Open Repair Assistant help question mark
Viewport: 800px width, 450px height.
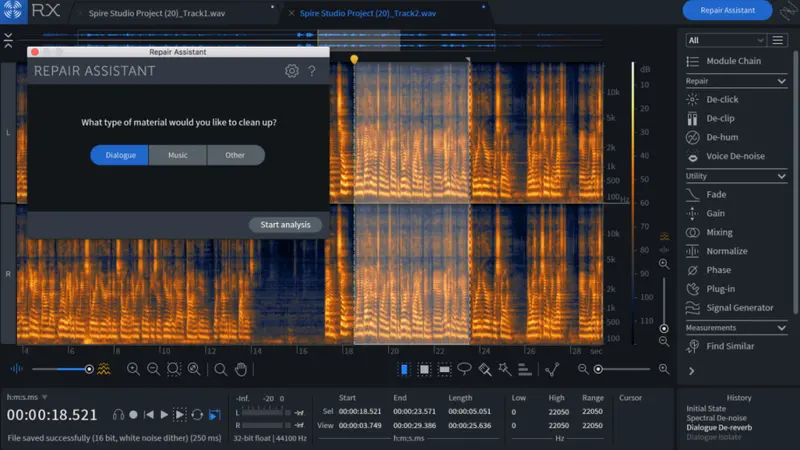312,71
